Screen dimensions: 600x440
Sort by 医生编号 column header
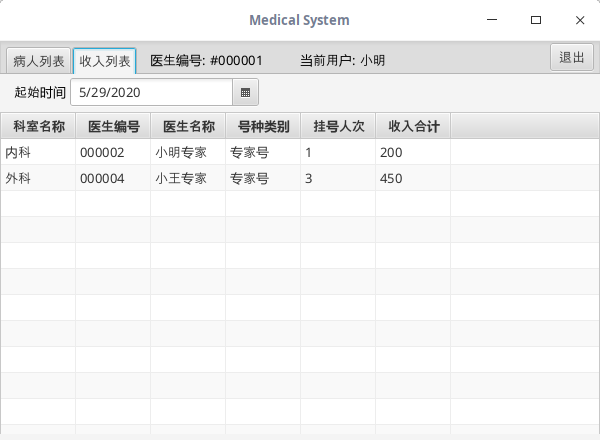pyautogui.click(x=113, y=126)
